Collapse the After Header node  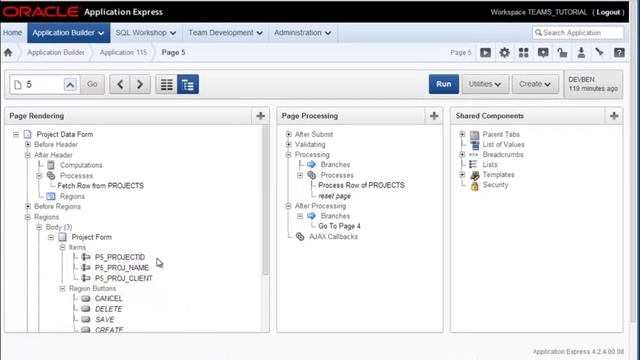[x=28, y=155]
